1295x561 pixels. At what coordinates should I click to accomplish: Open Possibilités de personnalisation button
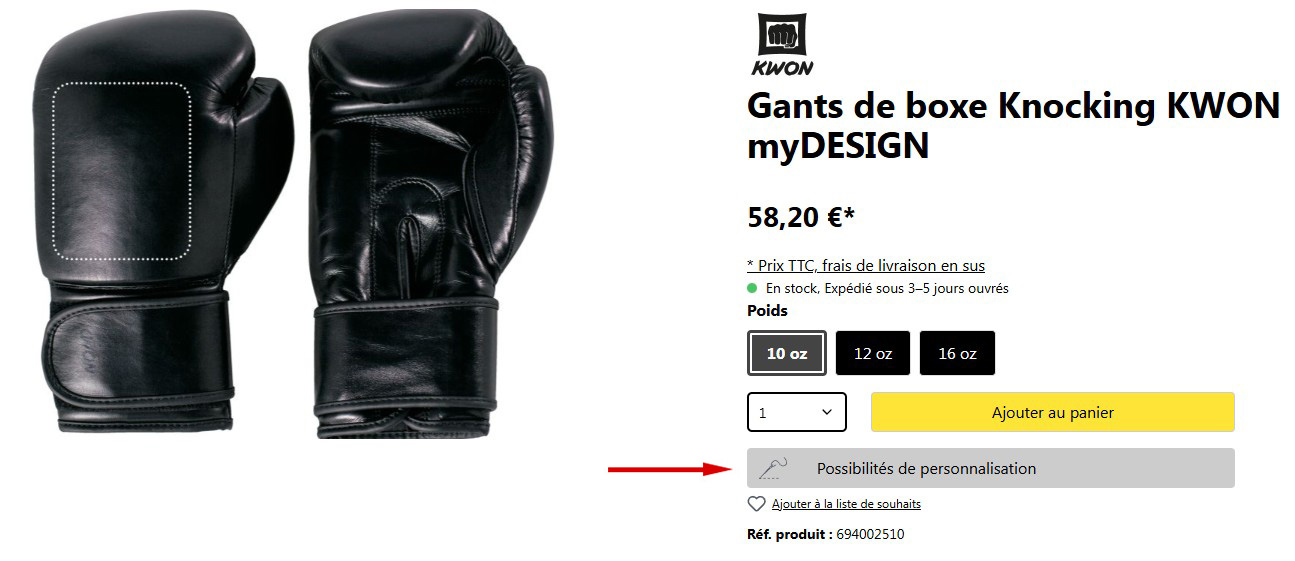[x=991, y=468]
